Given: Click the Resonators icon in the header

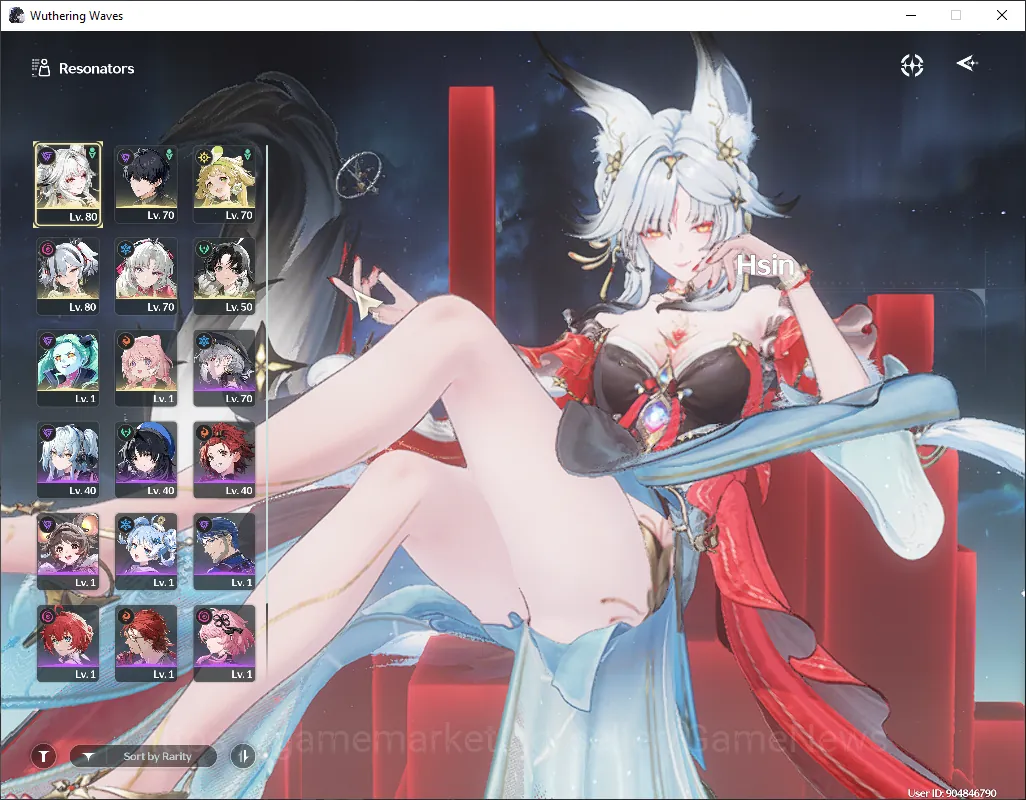Looking at the screenshot, I should (x=41, y=68).
